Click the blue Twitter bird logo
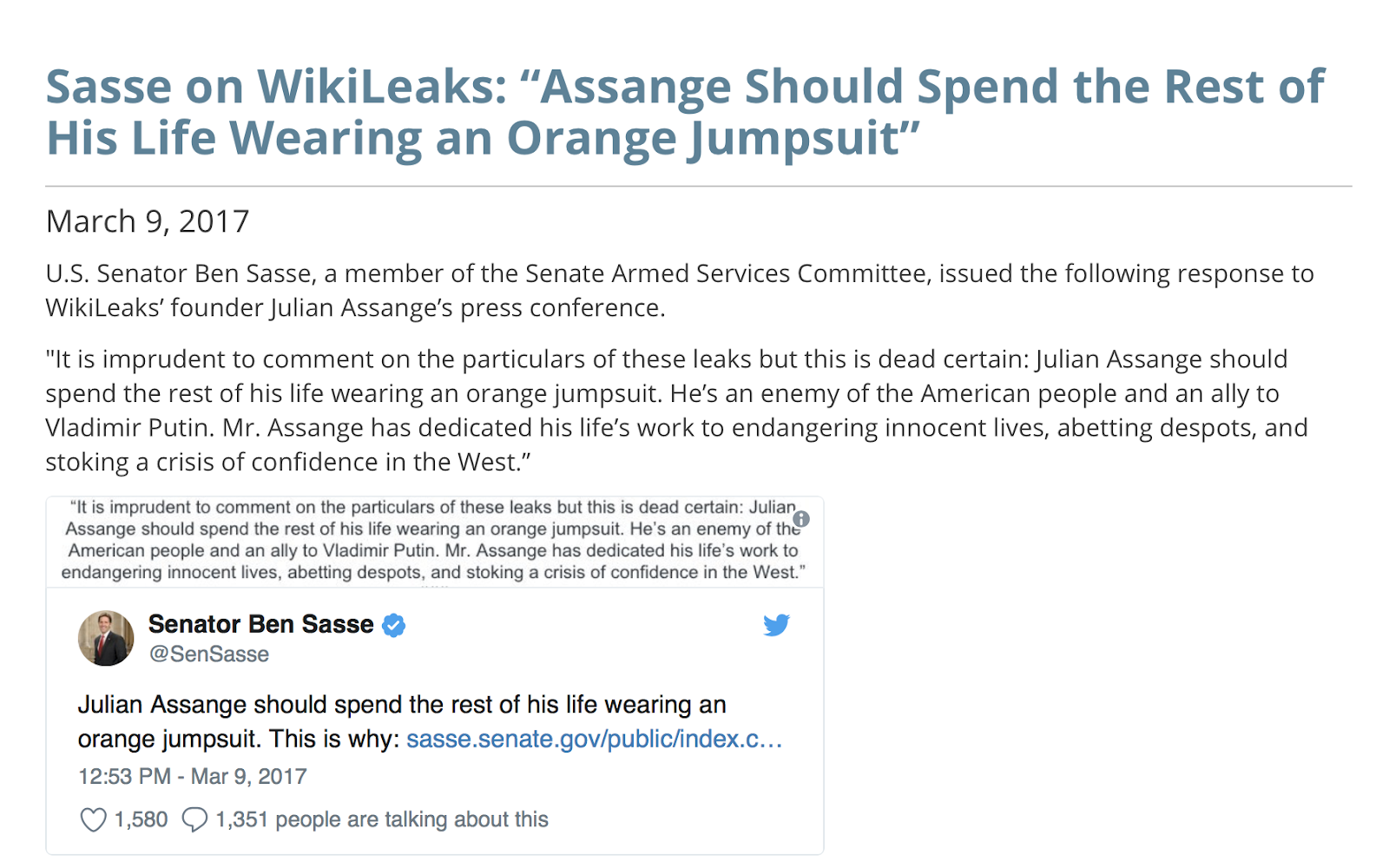The image size is (1389, 868). click(776, 625)
